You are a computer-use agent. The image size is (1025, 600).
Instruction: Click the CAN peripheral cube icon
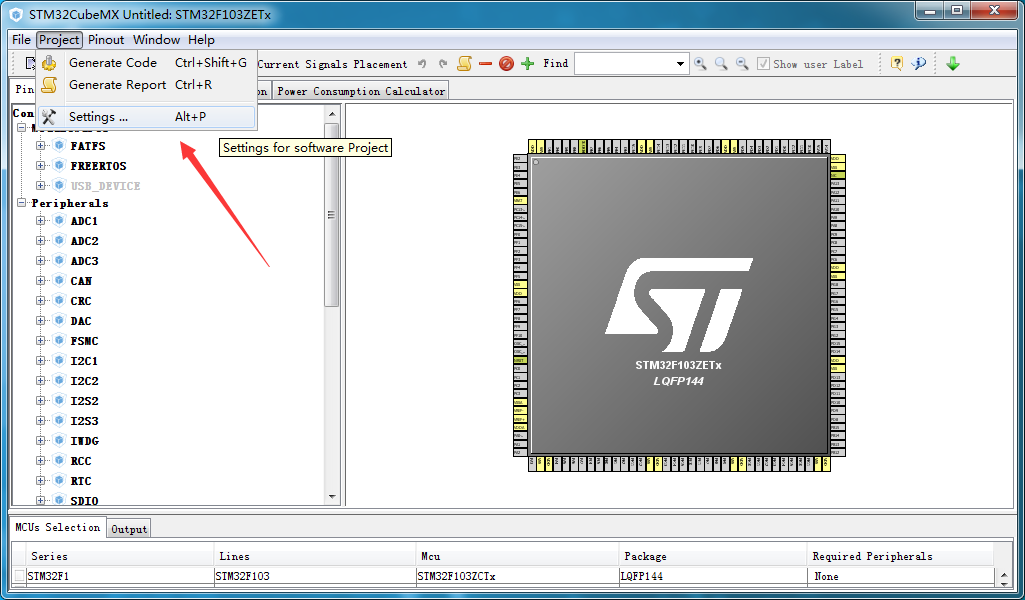coord(59,280)
